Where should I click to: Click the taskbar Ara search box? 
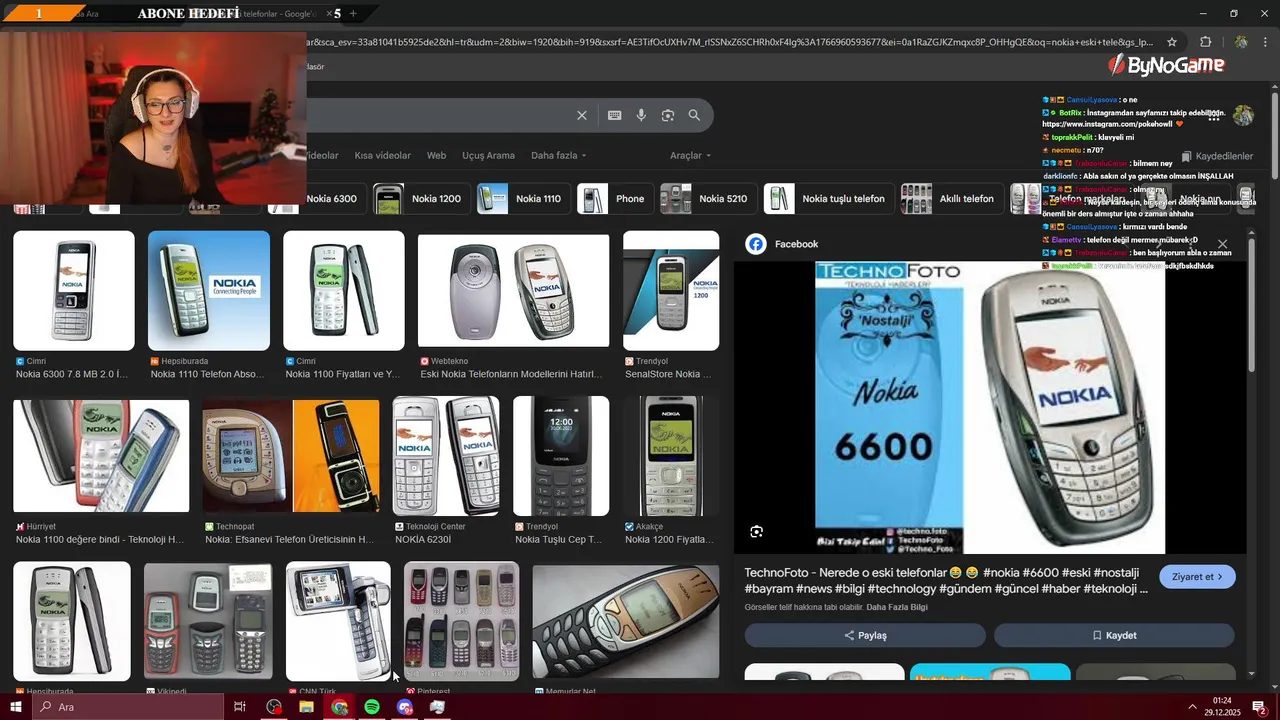[x=127, y=707]
